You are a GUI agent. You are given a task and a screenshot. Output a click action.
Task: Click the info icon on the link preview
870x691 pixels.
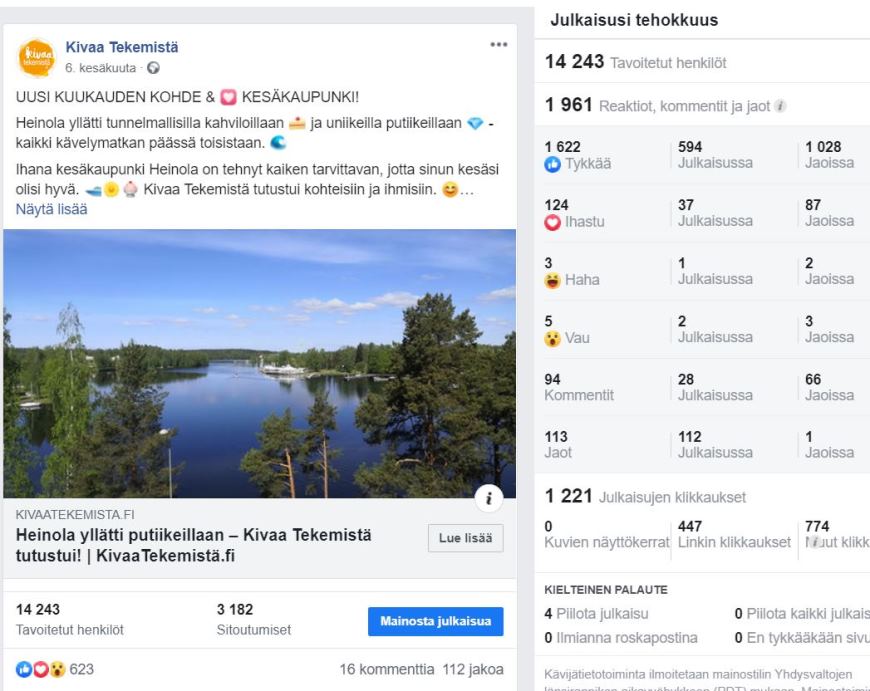pyautogui.click(x=488, y=498)
